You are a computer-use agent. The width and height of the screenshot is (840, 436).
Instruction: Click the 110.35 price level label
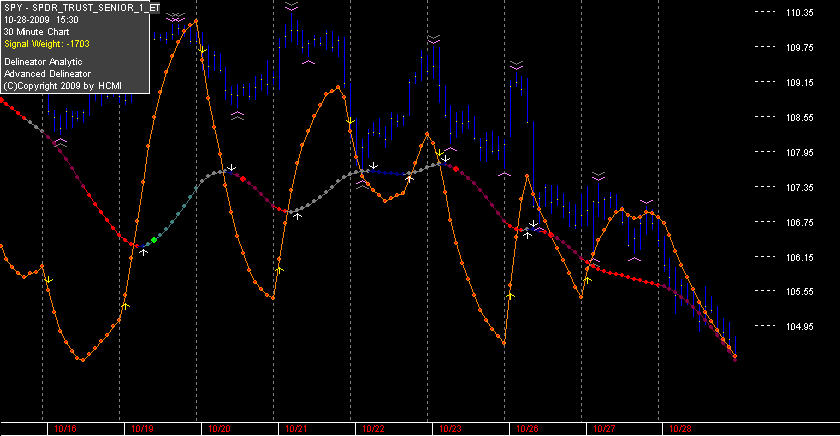pos(799,13)
